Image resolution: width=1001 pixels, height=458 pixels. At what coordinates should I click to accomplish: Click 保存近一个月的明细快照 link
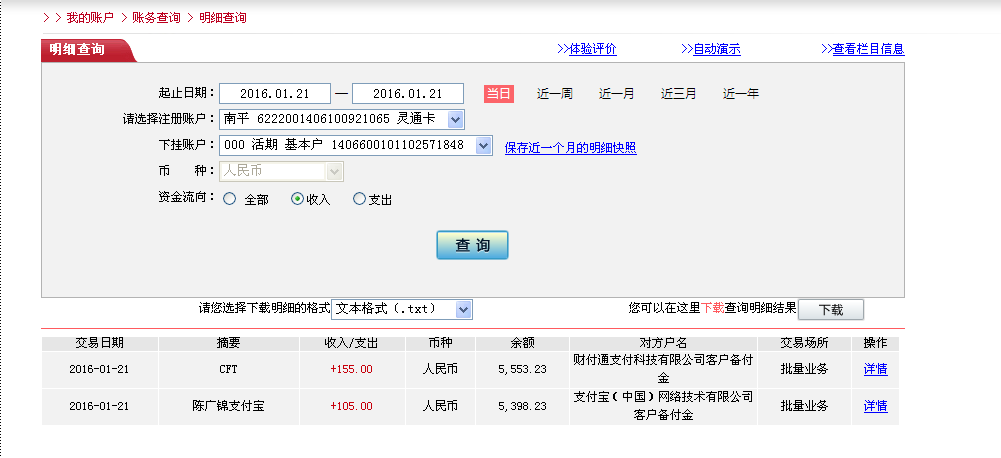click(x=570, y=148)
